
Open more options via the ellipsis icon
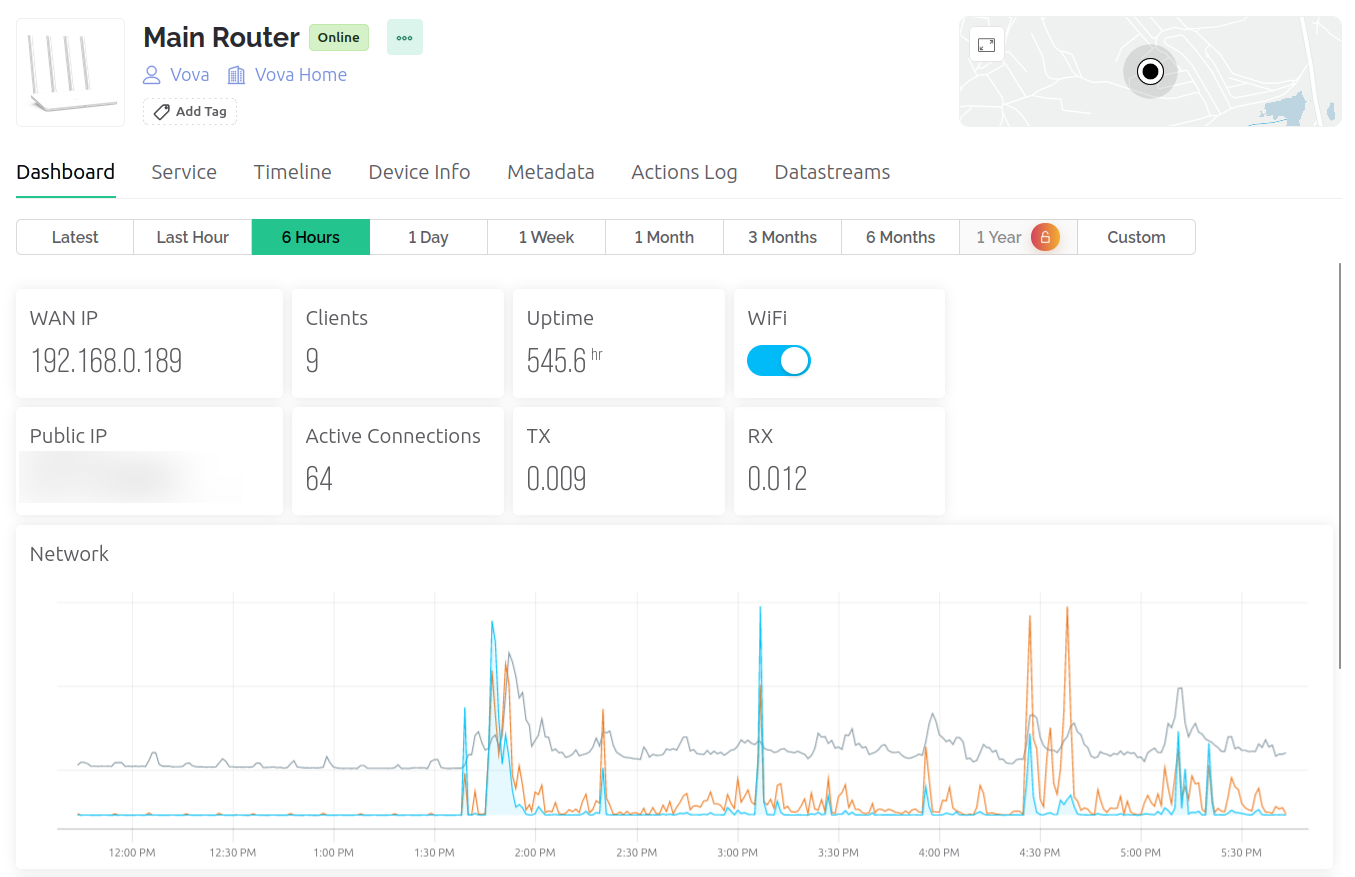click(x=404, y=37)
